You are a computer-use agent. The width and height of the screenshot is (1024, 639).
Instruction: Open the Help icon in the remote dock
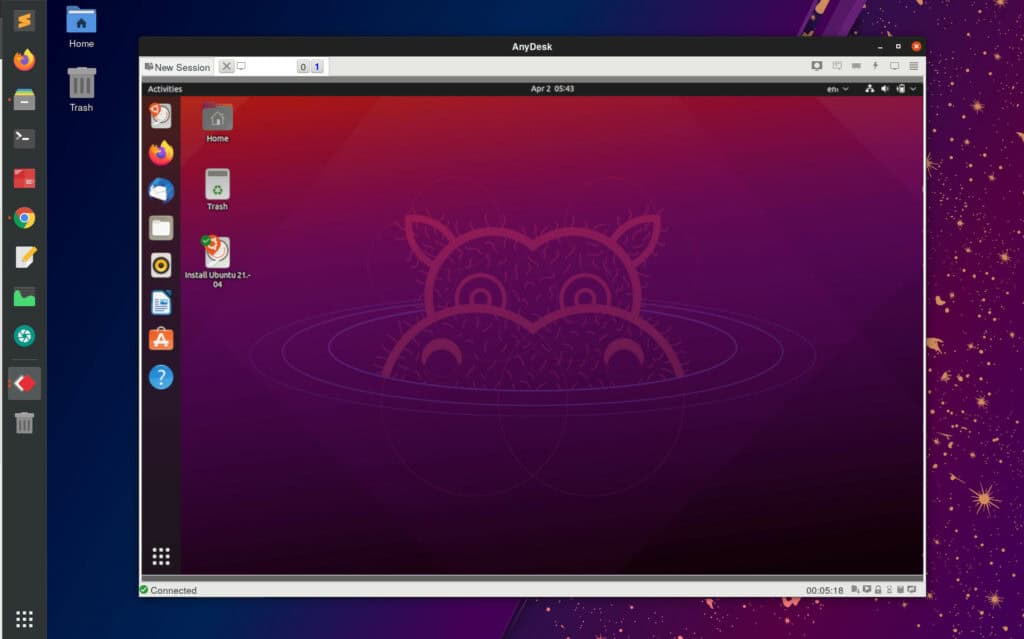[x=161, y=377]
